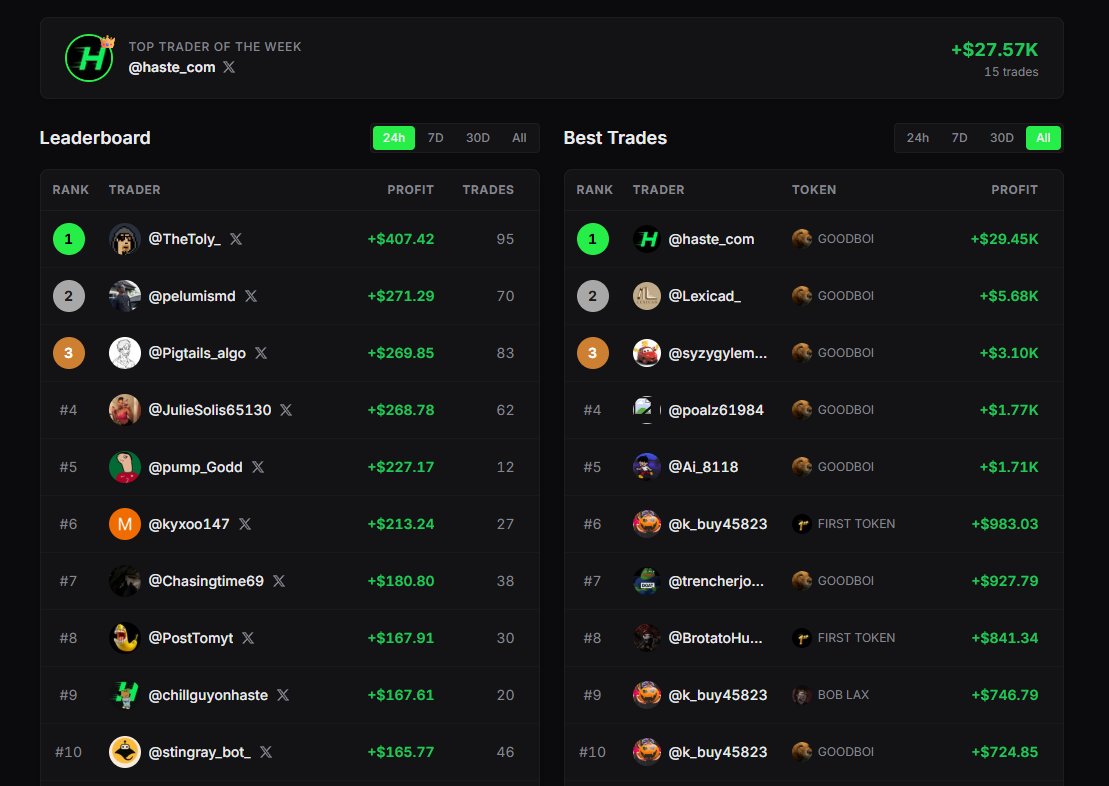
Task: Click @trencherjo... avatar in Best Trades
Action: [x=646, y=581]
